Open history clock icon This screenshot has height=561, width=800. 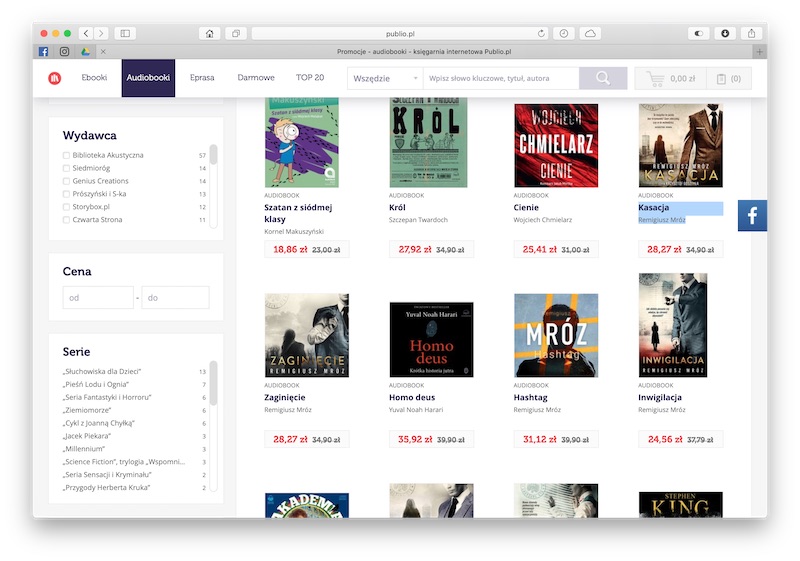click(564, 34)
